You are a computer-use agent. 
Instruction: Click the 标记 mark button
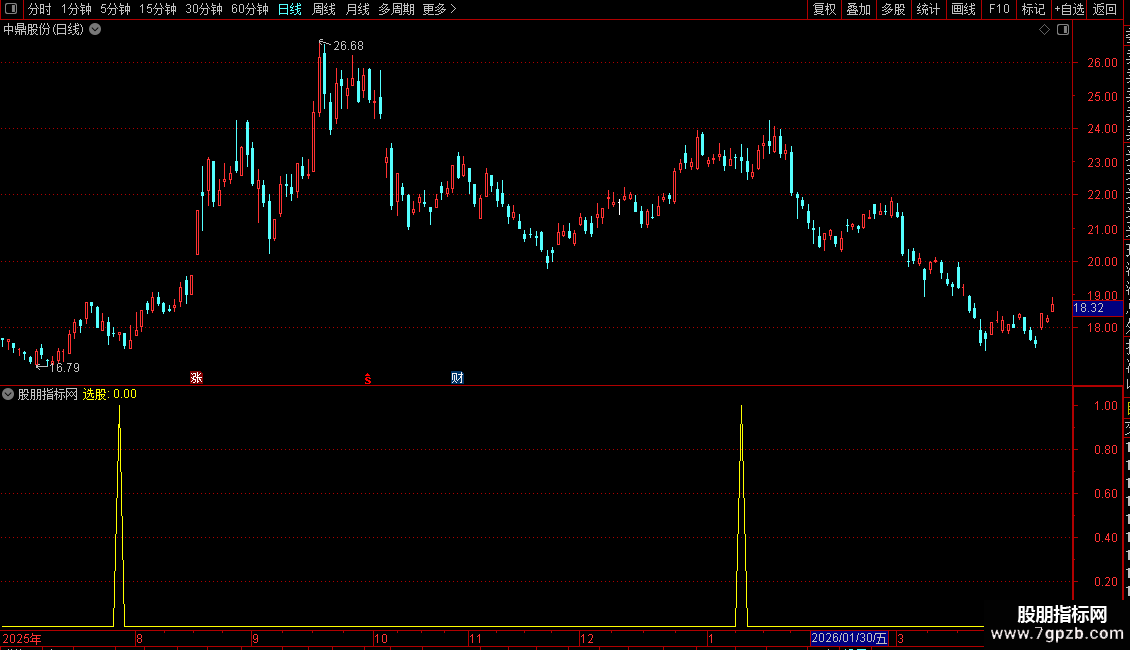point(1033,9)
